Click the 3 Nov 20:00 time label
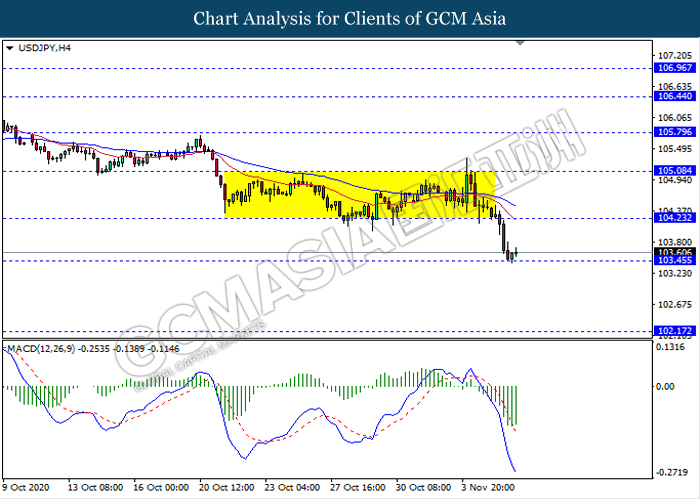The width and height of the screenshot is (700, 500). point(488,487)
